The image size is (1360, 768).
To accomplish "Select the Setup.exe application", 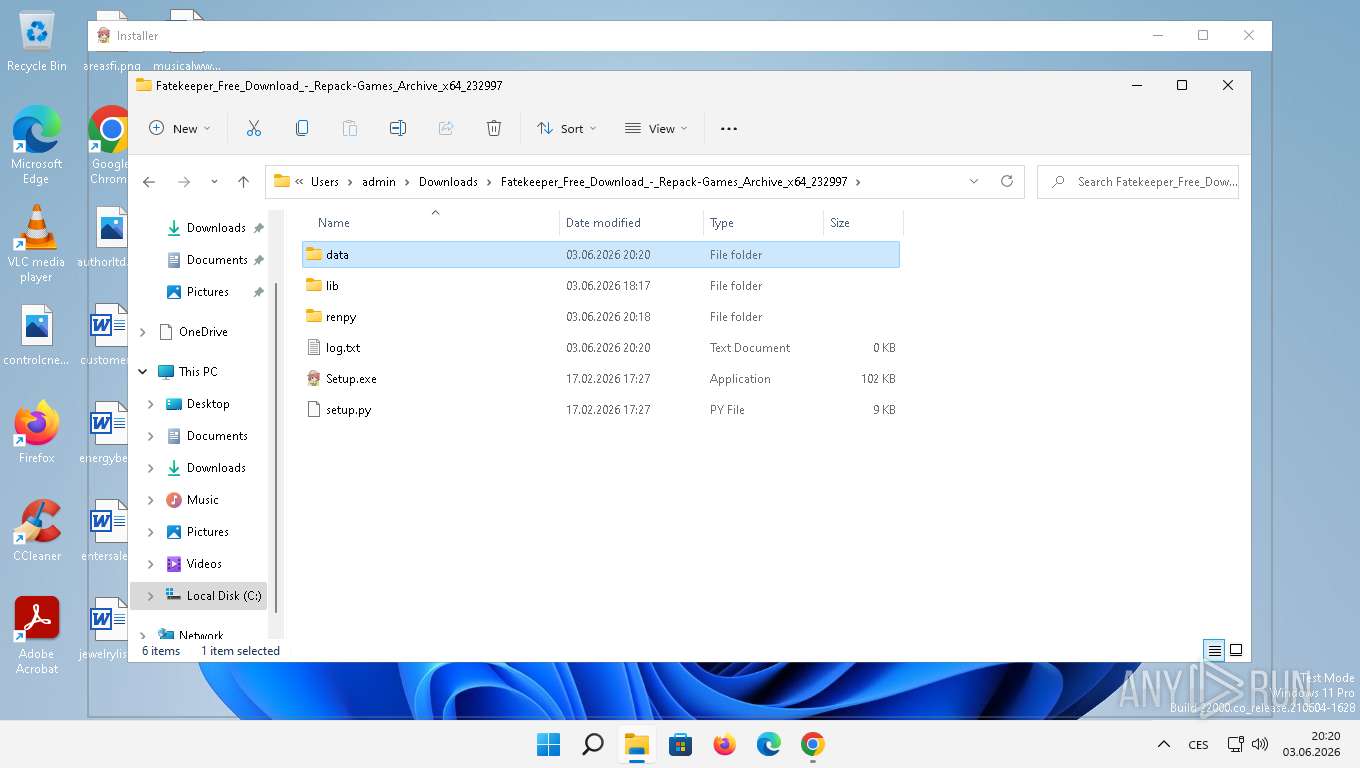I will 601,379.
